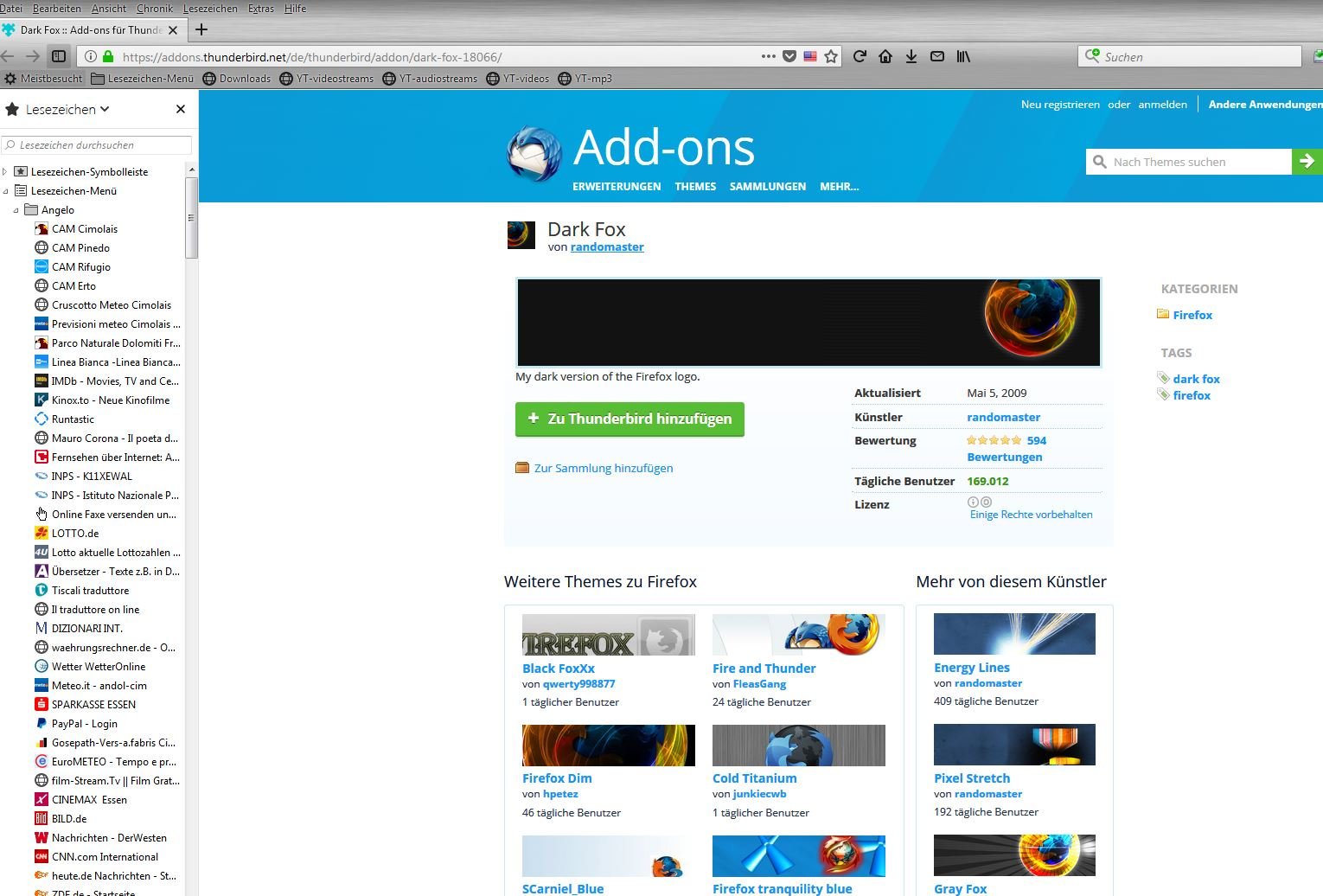This screenshot has height=896, width=1323.
Task: Open the YT-videostreams bookmark
Action: point(327,78)
